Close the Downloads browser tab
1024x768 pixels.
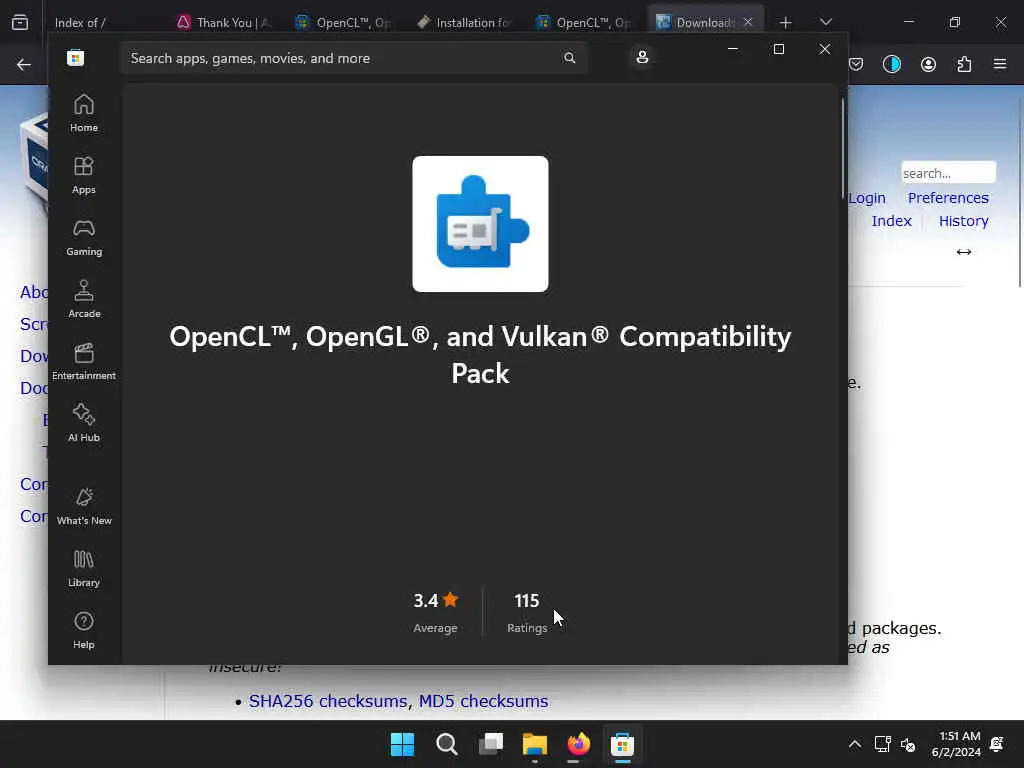748,22
